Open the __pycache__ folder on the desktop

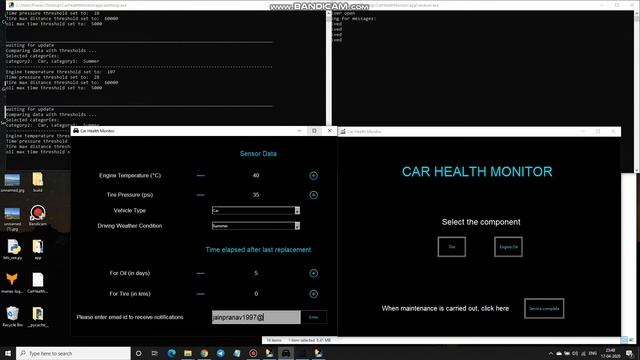pos(38,317)
